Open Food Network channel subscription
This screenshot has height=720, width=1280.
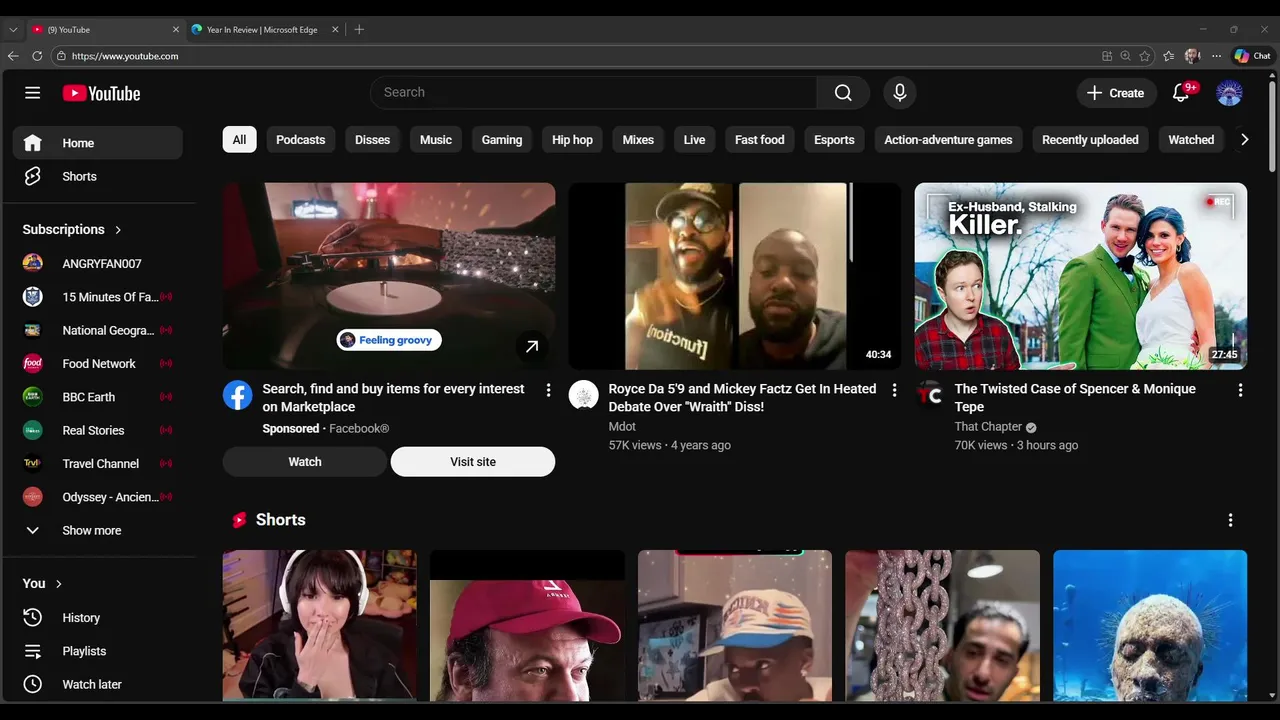point(98,364)
